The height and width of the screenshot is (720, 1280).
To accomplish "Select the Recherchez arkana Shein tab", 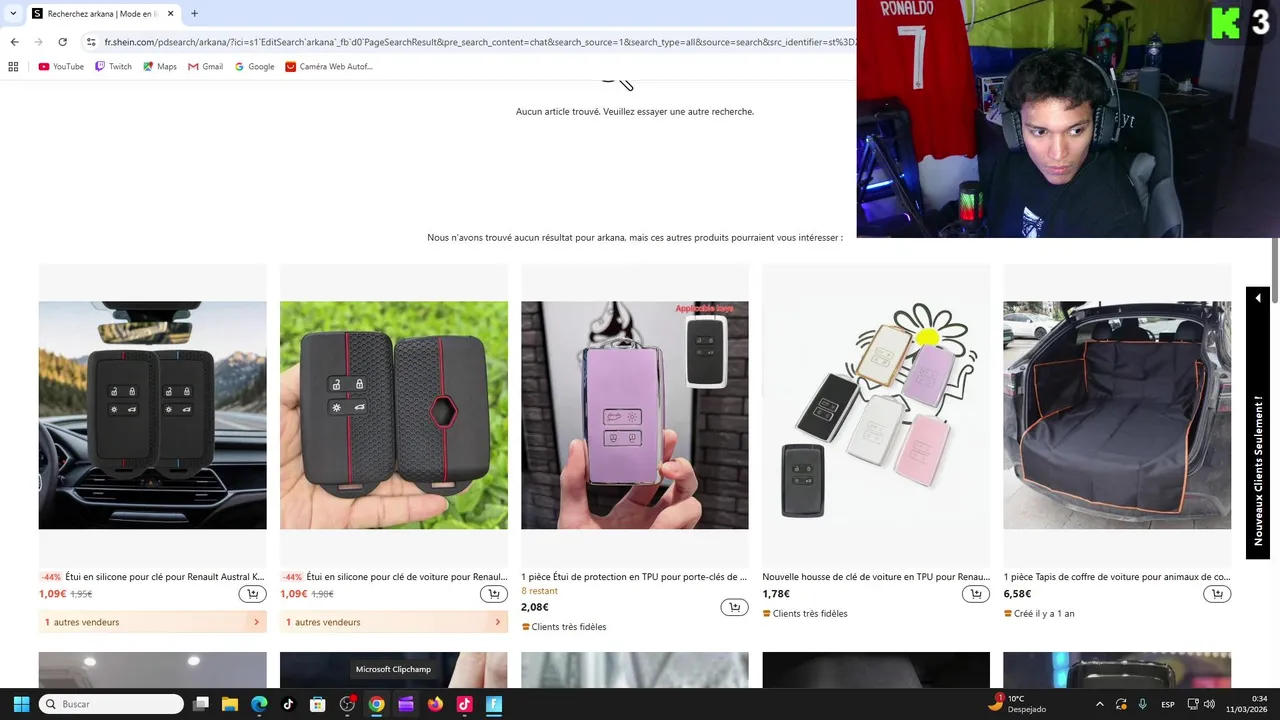I will 102,14.
